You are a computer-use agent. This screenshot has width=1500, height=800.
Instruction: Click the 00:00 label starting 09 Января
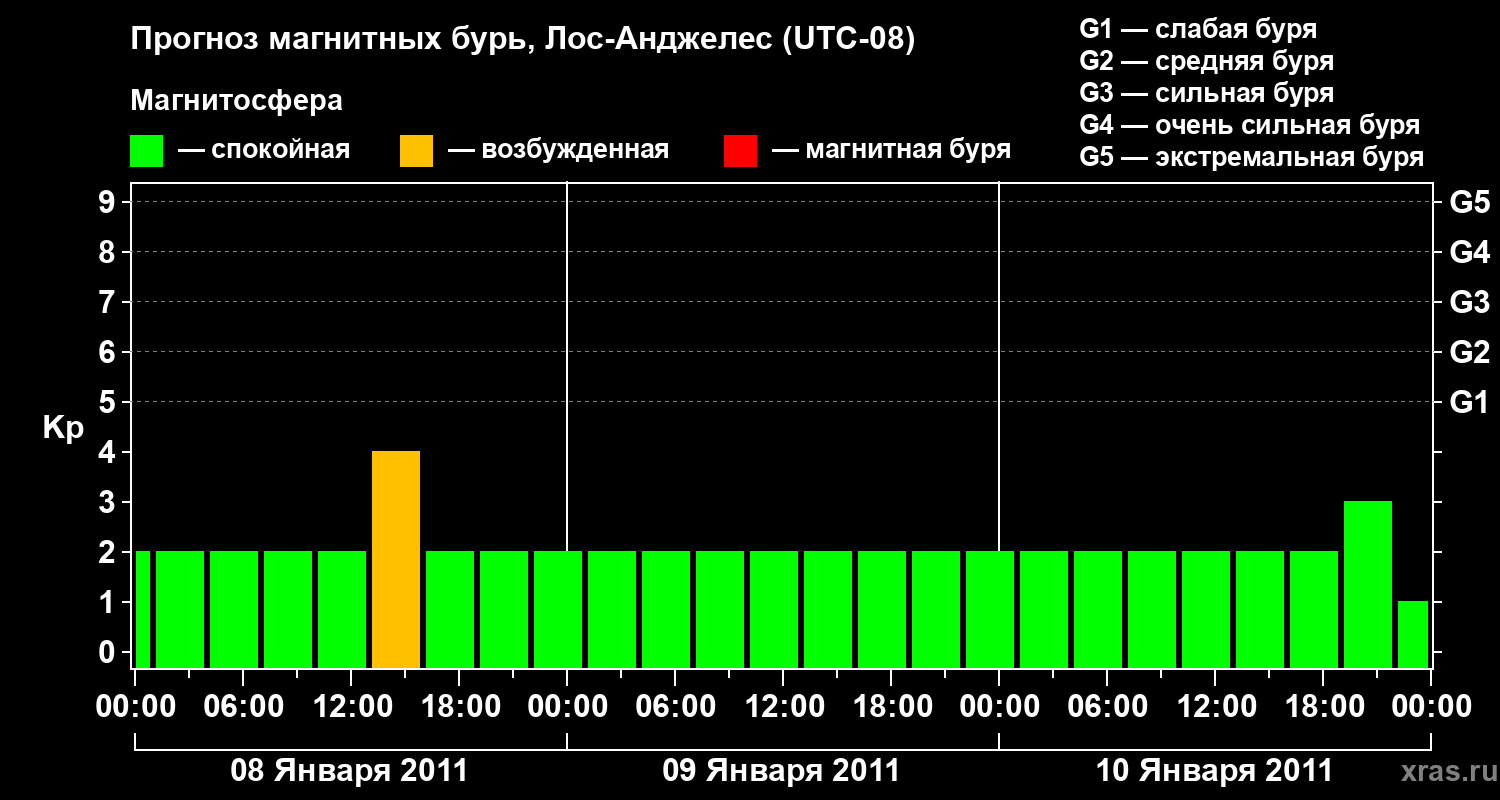(x=566, y=707)
